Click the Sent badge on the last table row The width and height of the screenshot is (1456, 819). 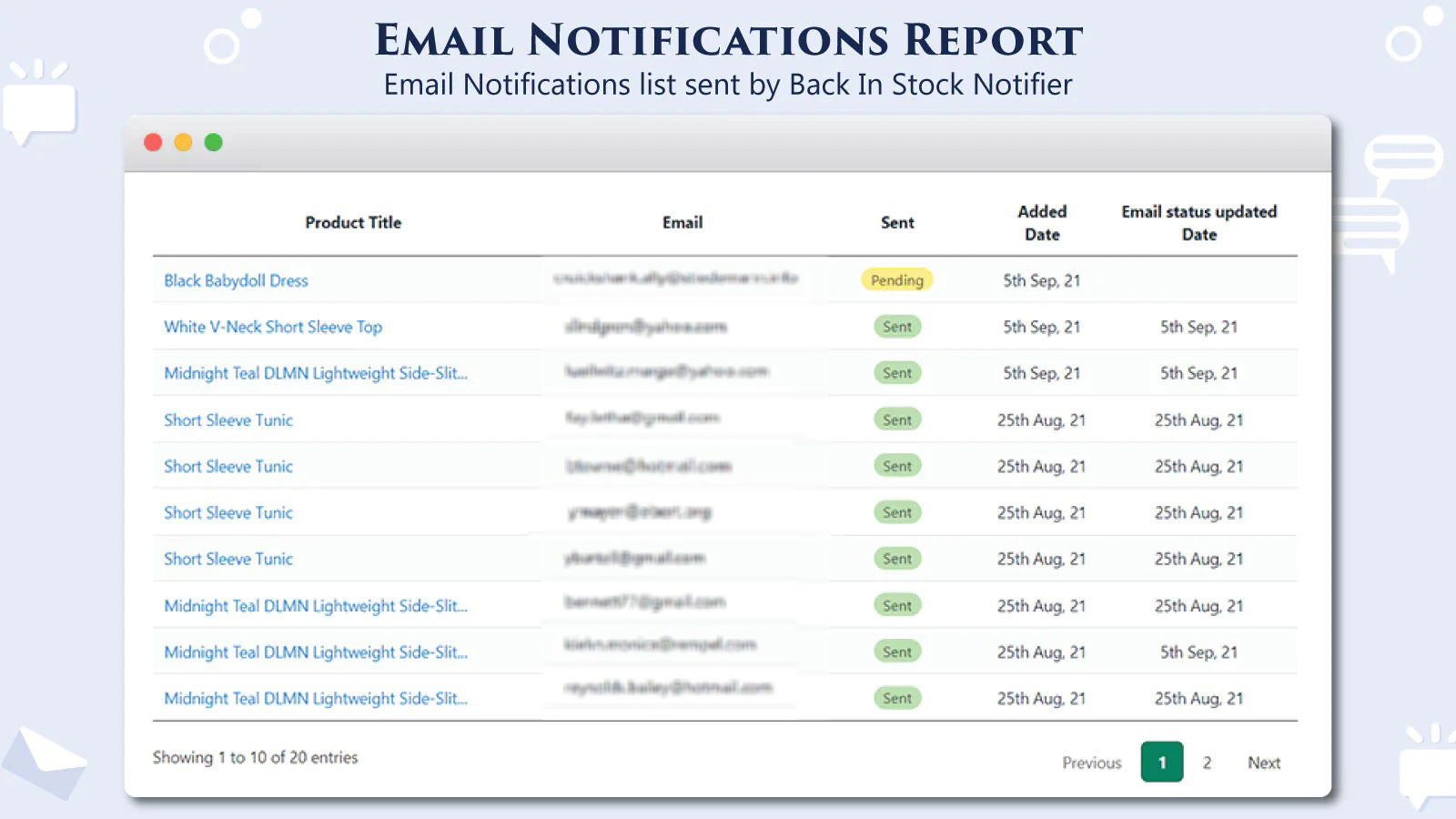point(896,698)
